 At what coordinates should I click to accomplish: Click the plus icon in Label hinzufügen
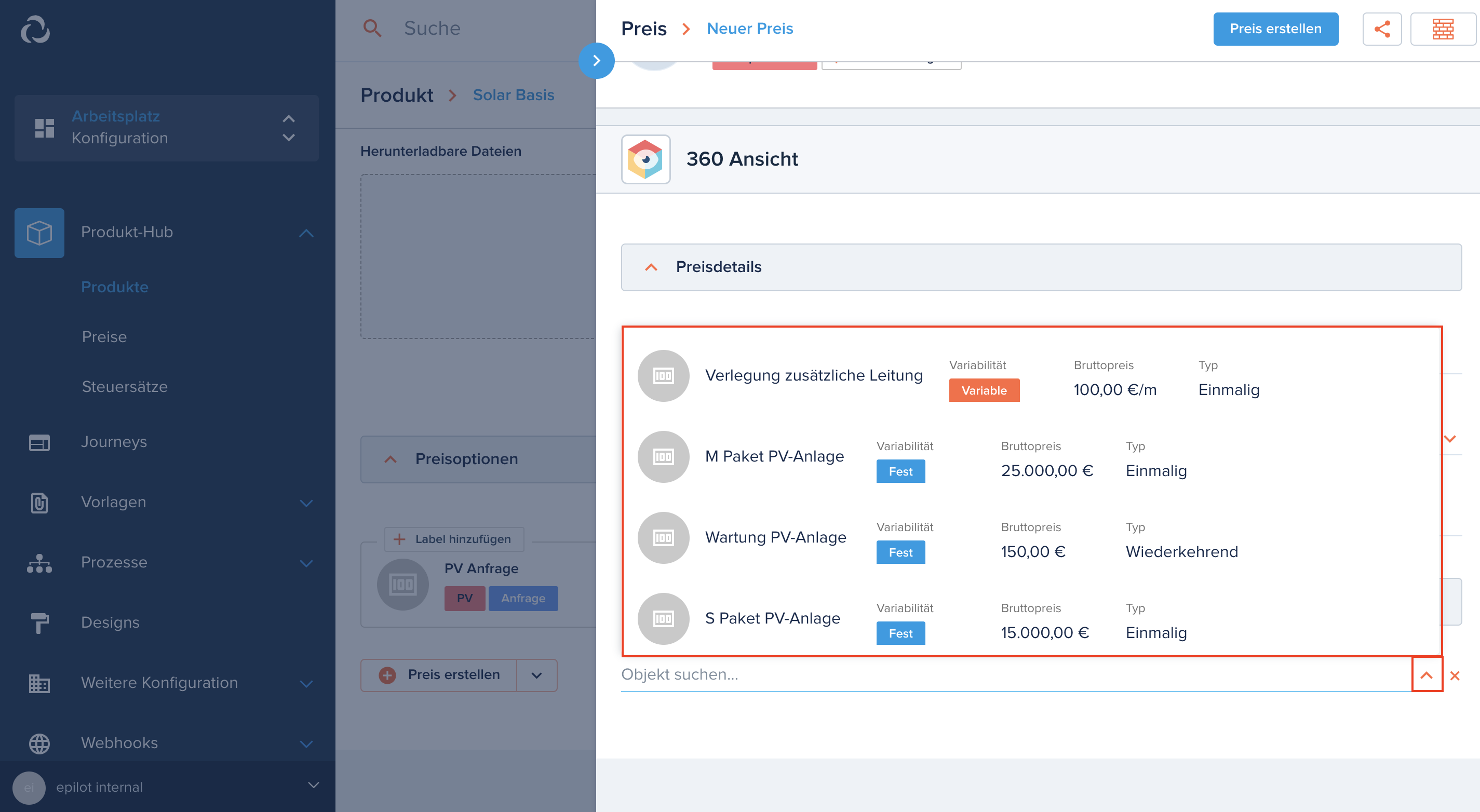coord(399,539)
